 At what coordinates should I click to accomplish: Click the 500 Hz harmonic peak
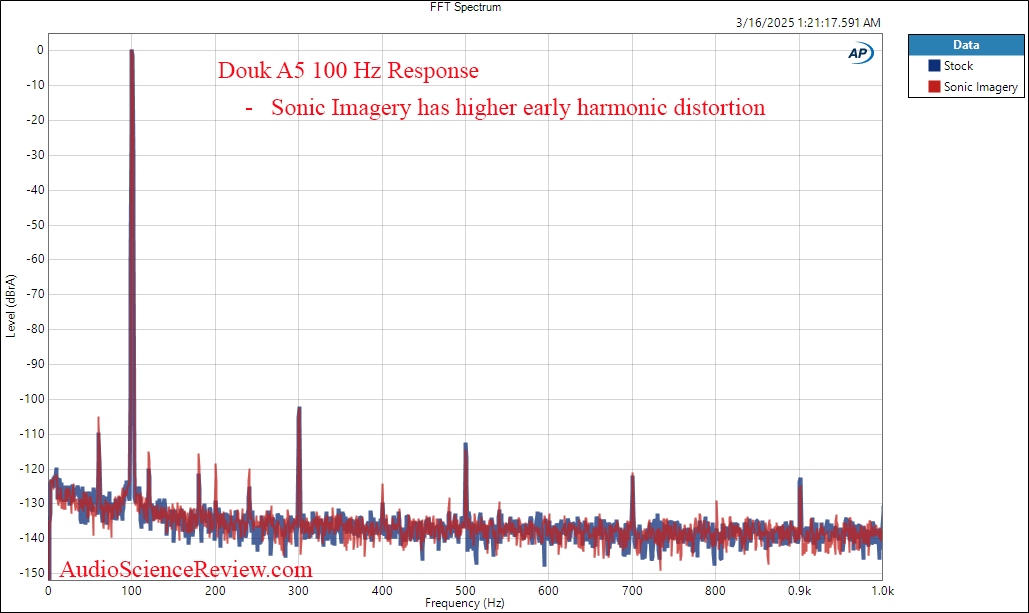(466, 482)
